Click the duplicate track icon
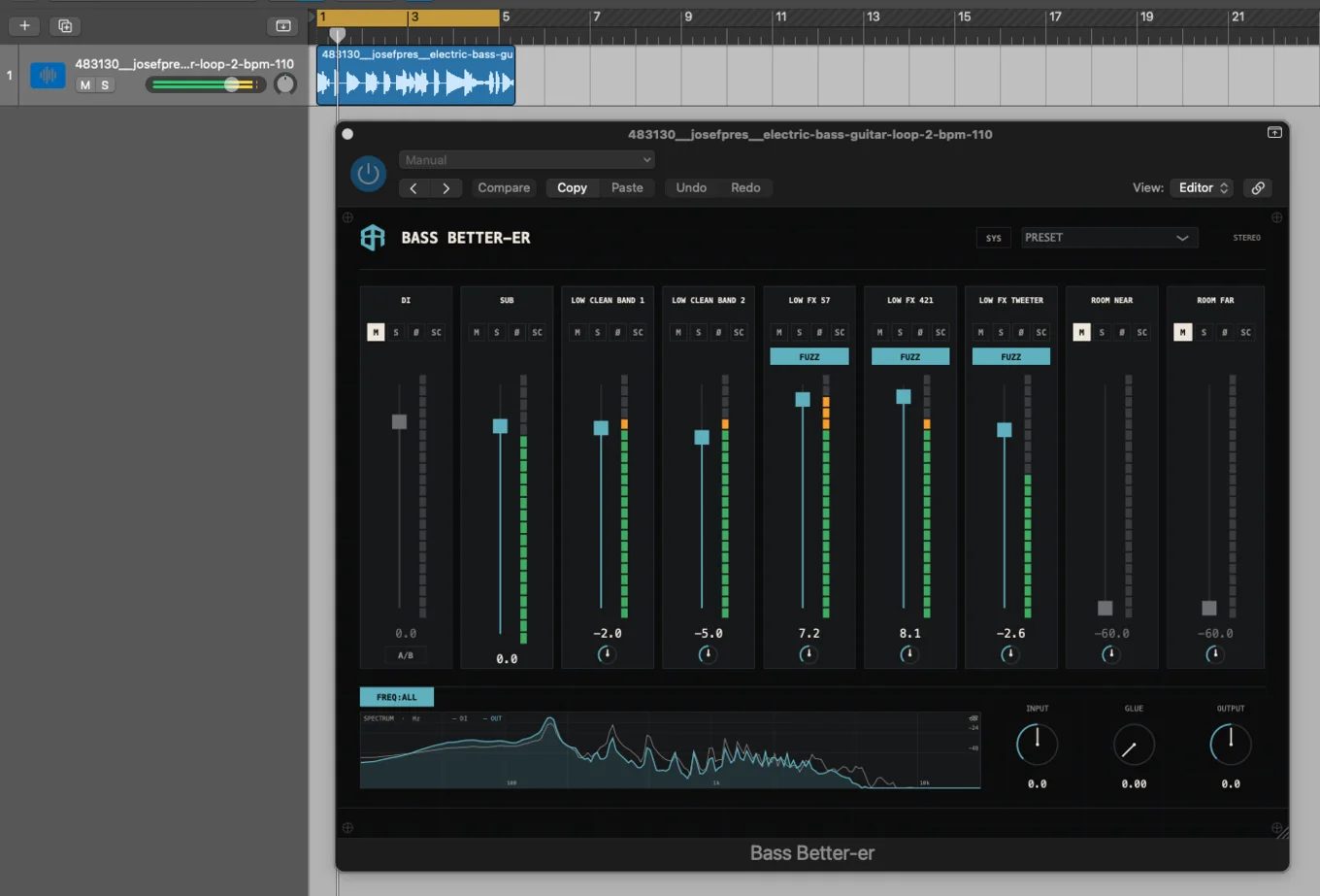The image size is (1320, 896). tap(65, 26)
